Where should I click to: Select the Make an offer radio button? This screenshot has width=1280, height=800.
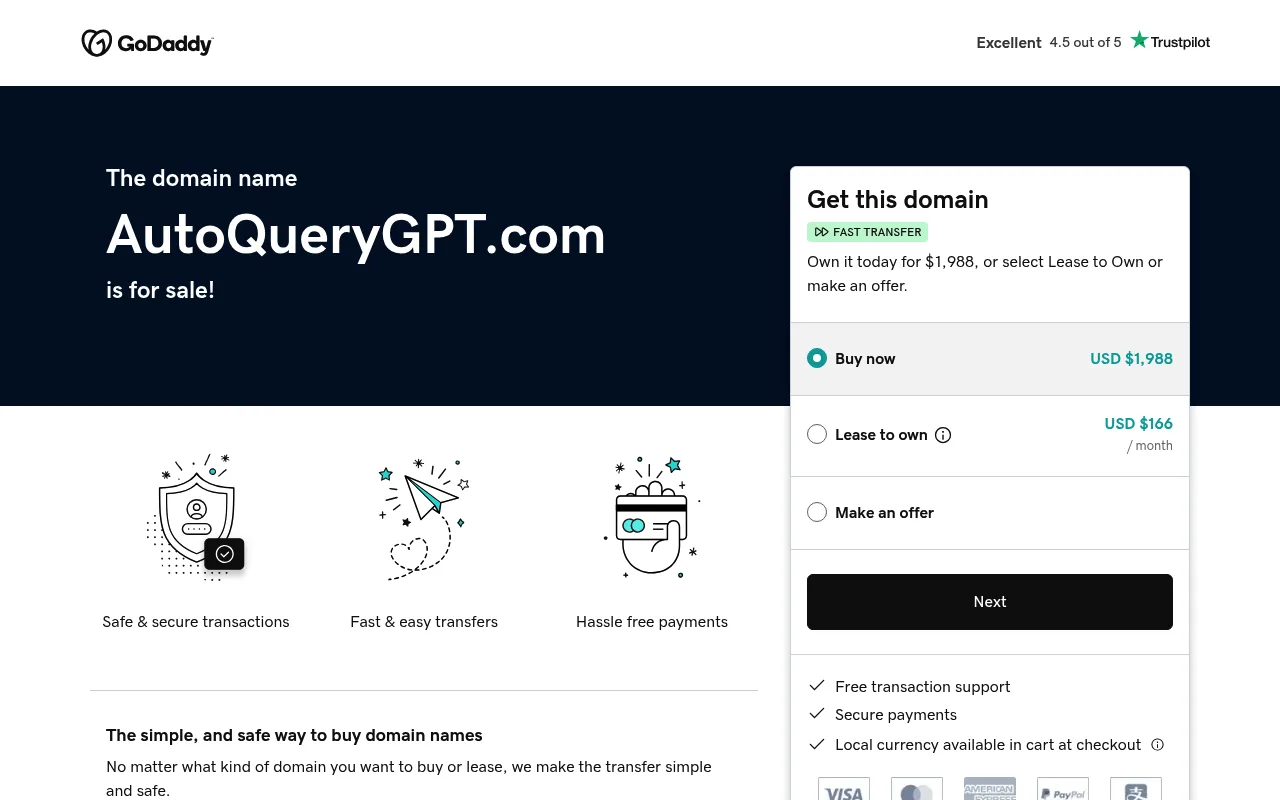coord(817,512)
